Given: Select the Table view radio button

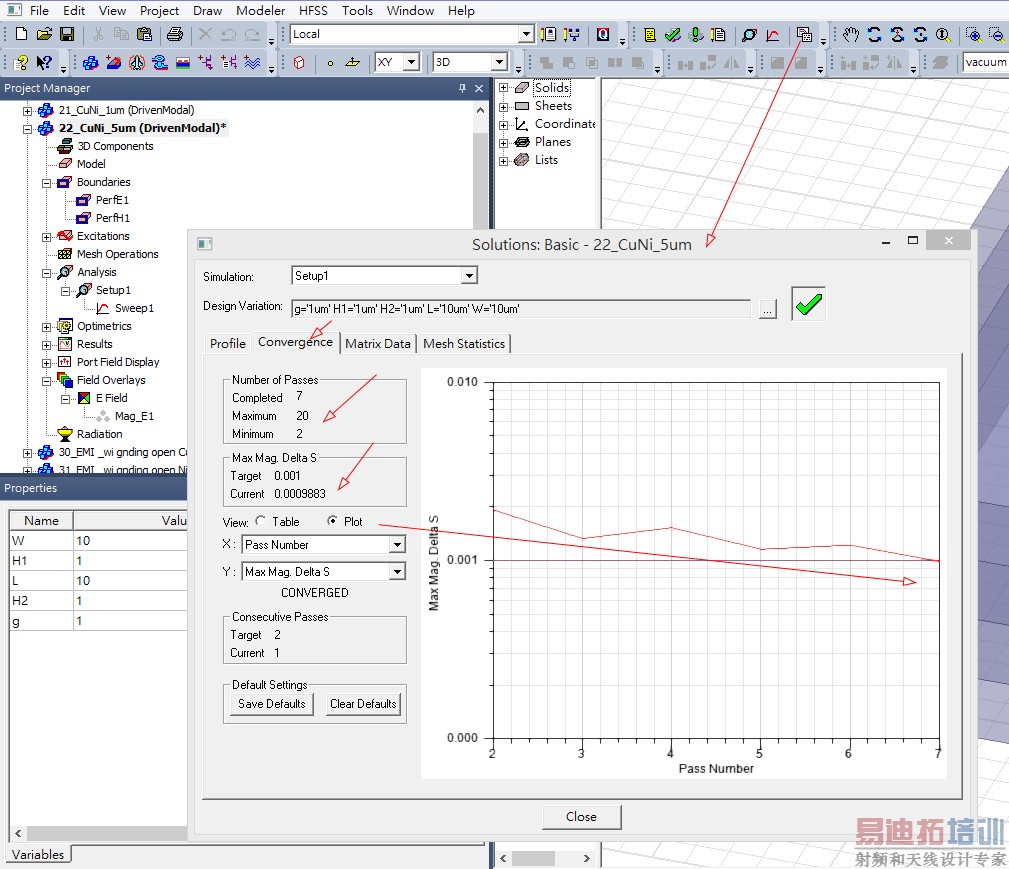Looking at the screenshot, I should 261,521.
